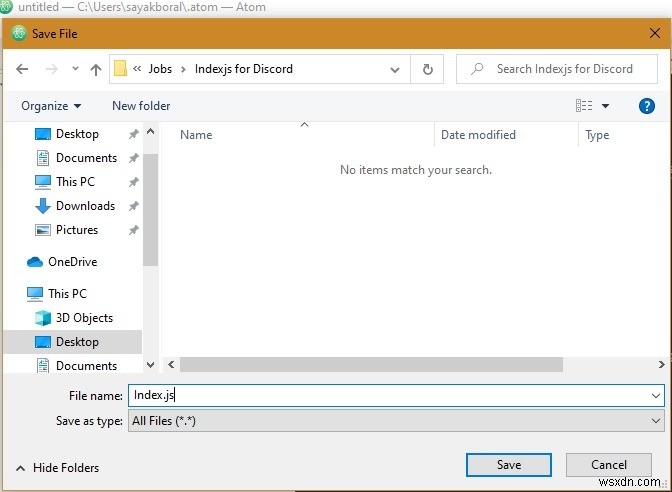Click New folder in toolbar
672x492 pixels.
tap(141, 106)
